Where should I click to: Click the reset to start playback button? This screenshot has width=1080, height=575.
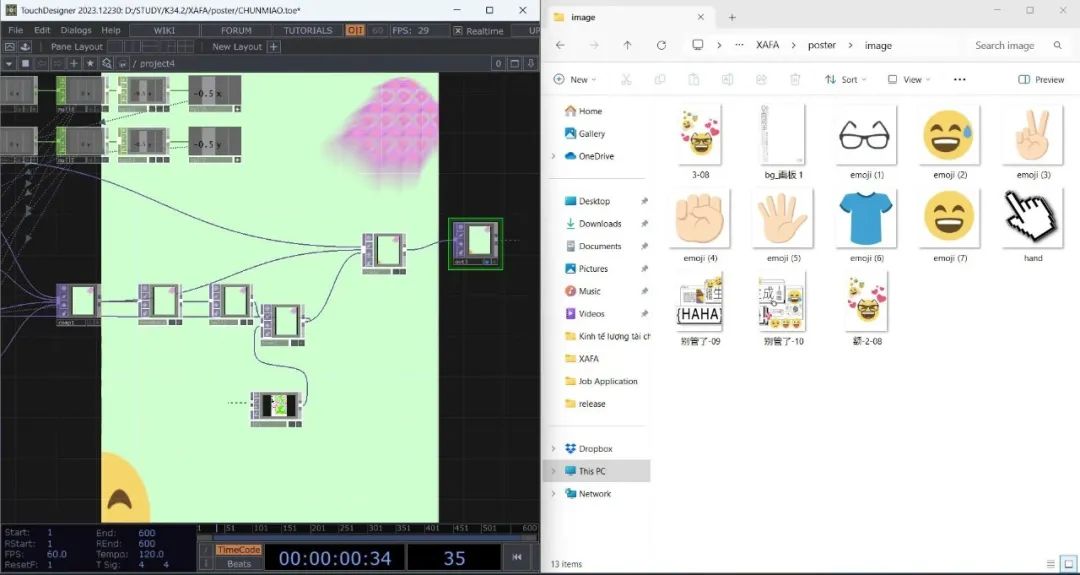[x=517, y=557]
